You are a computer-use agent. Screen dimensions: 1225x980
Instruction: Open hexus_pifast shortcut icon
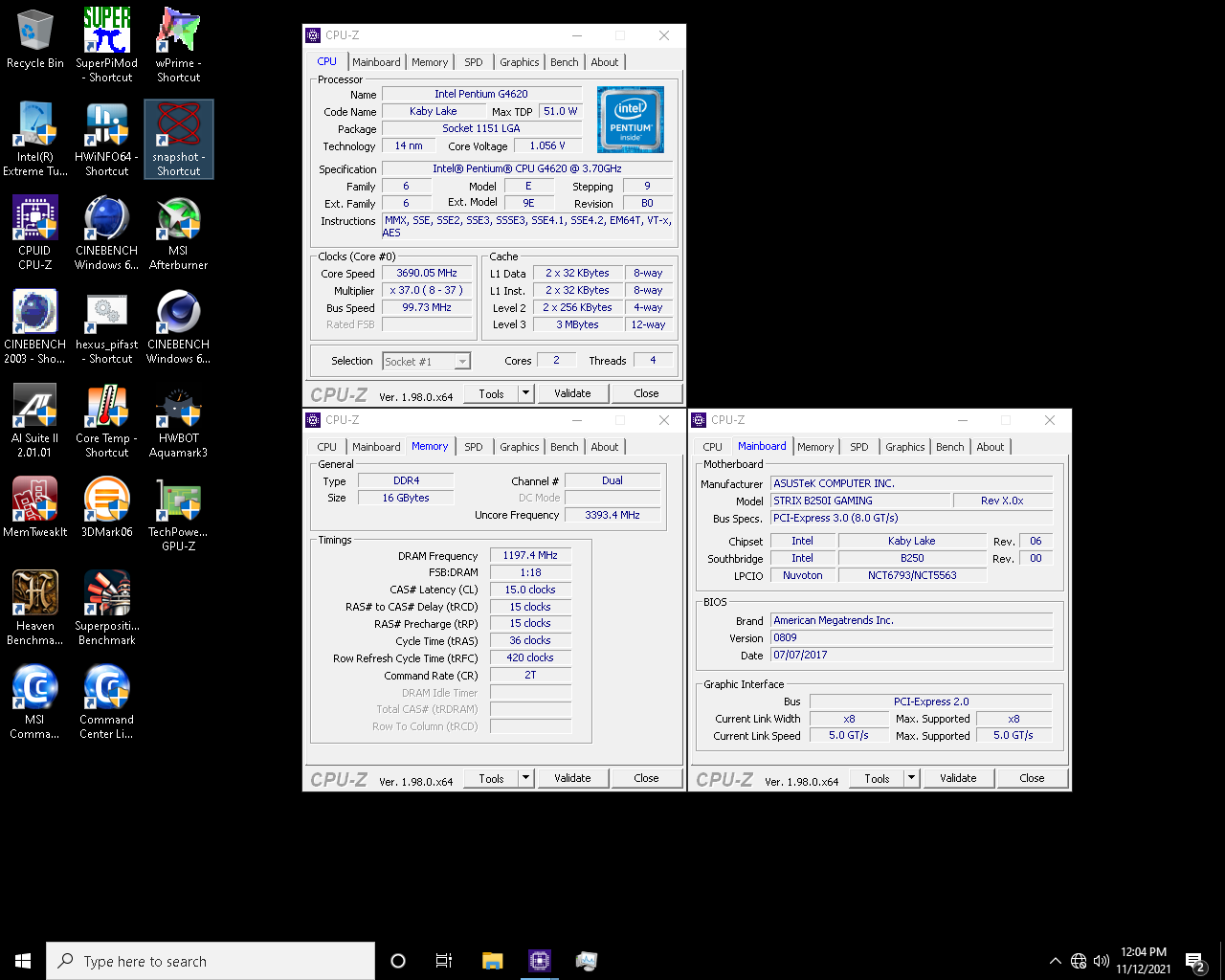pos(106,326)
